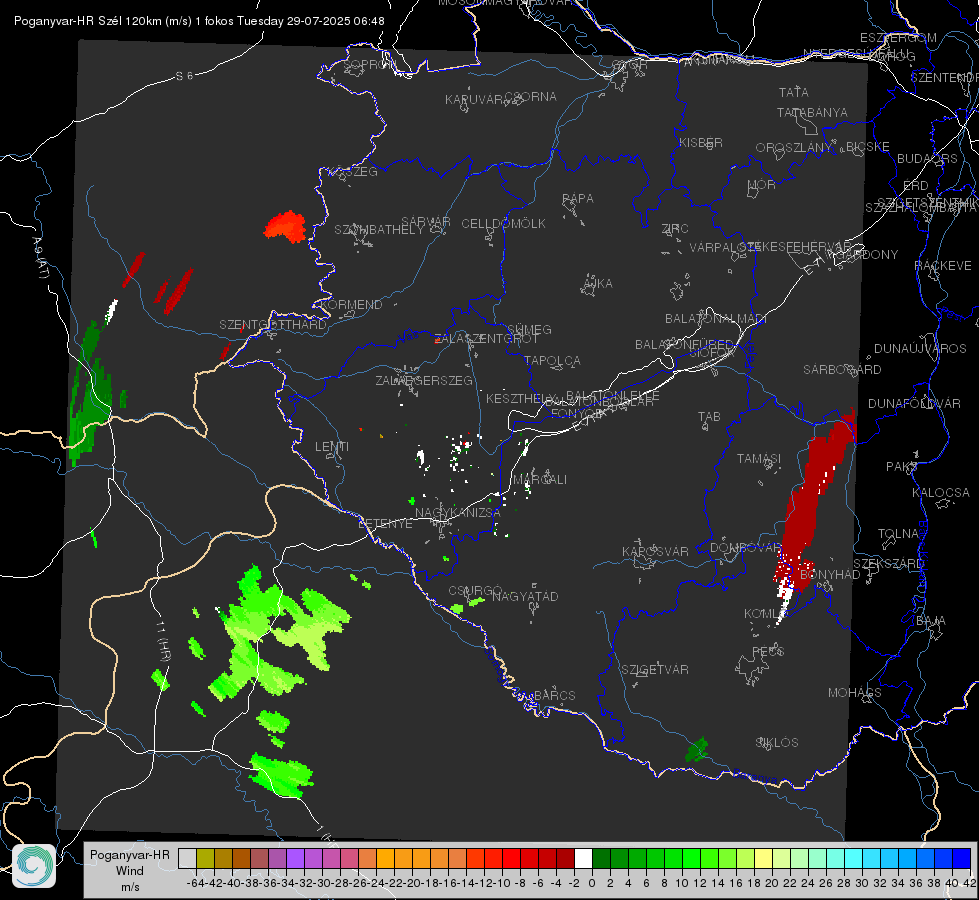979x900 pixels.
Task: Click the DUNAÚJVÁROS city label
Action: pos(920,349)
